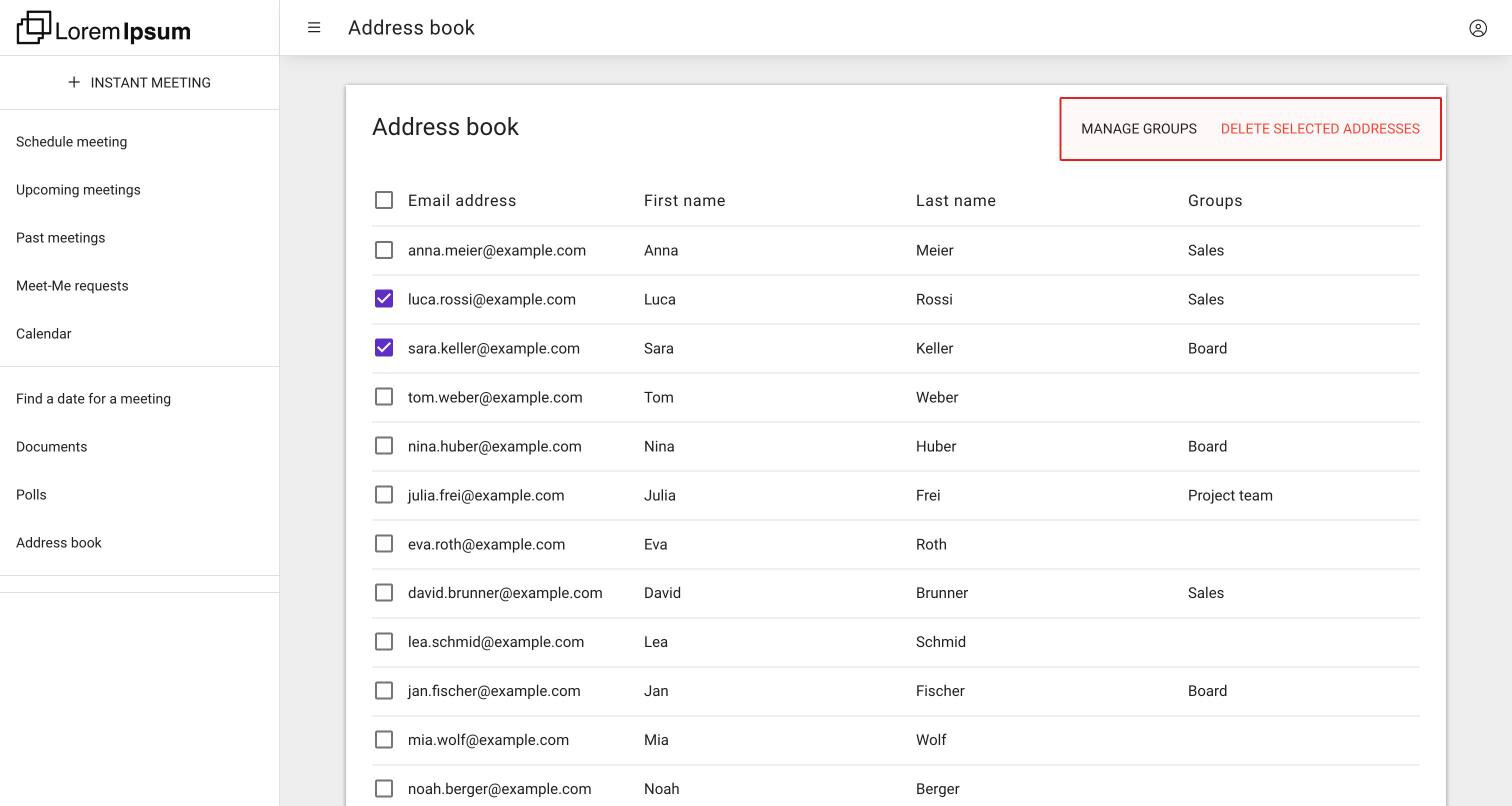
Task: Check the anna.meier@example.com checkbox
Action: pyautogui.click(x=384, y=250)
